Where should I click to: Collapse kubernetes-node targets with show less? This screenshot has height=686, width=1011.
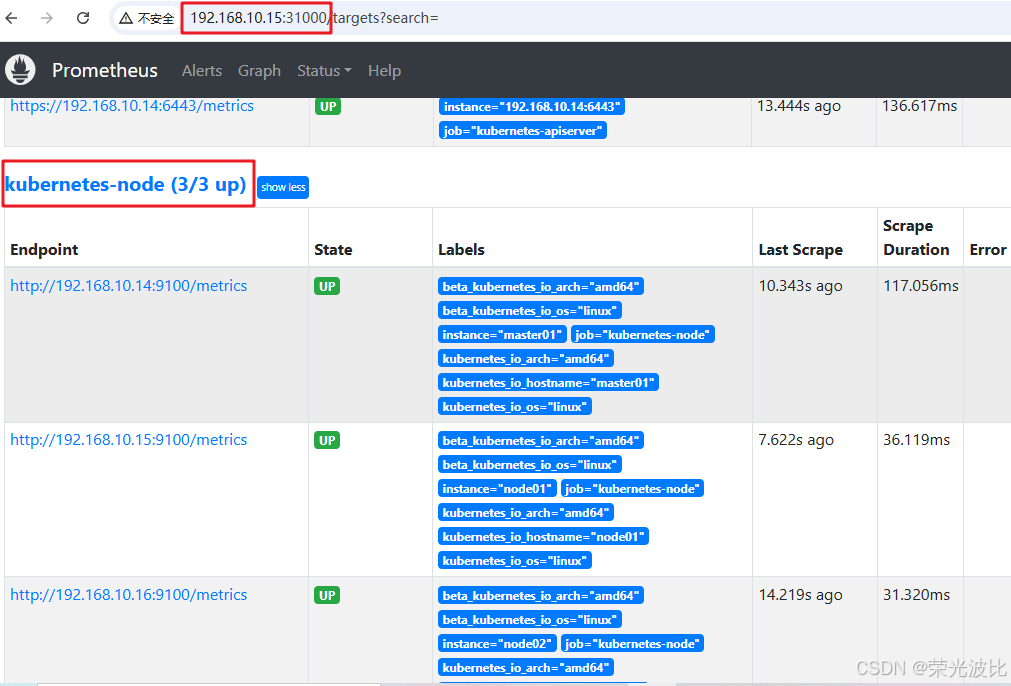(x=283, y=187)
